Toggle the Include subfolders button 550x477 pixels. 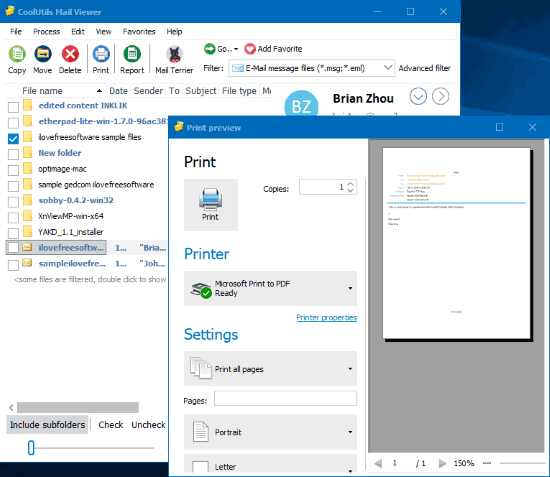[47, 424]
